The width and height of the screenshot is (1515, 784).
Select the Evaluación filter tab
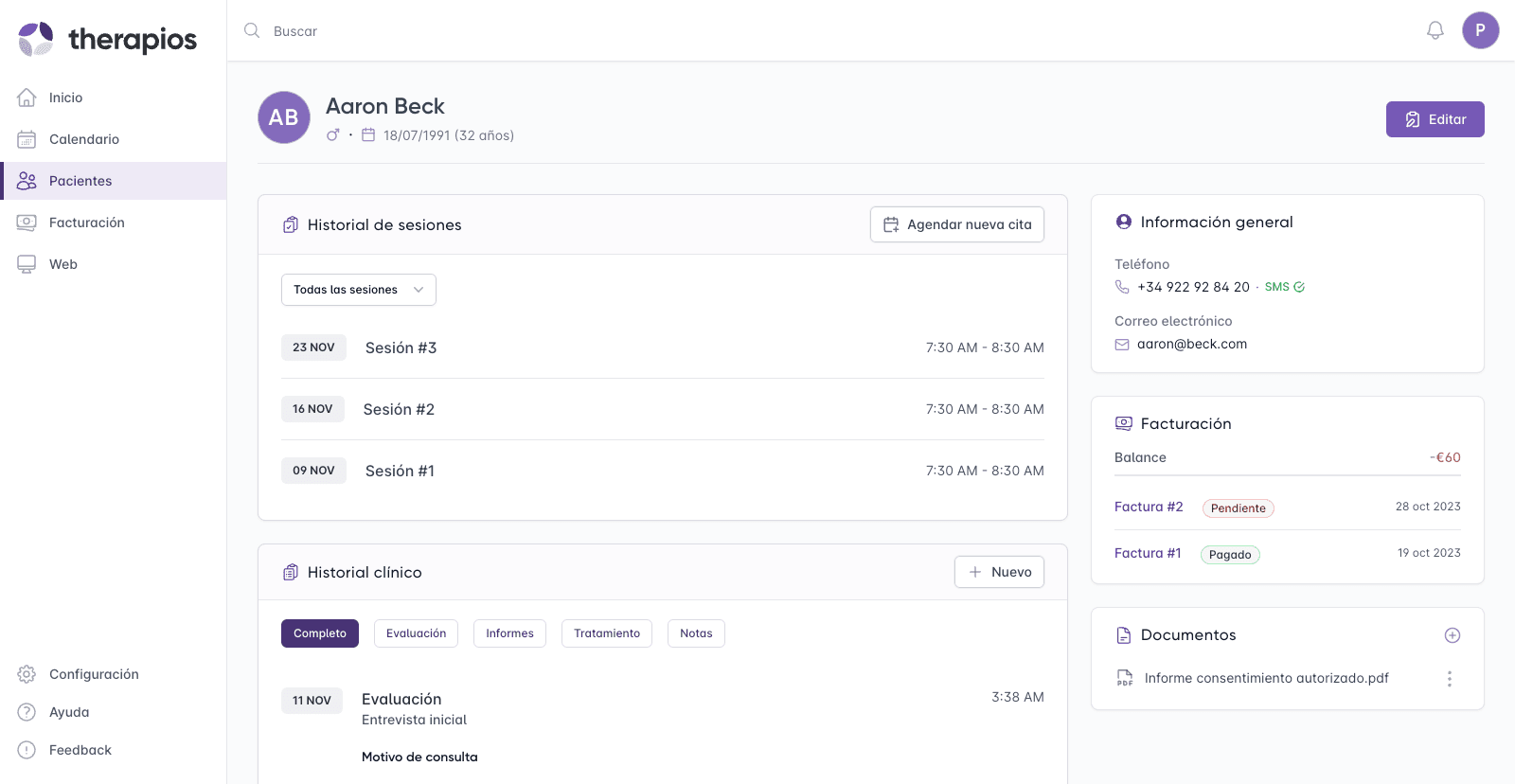coord(416,633)
